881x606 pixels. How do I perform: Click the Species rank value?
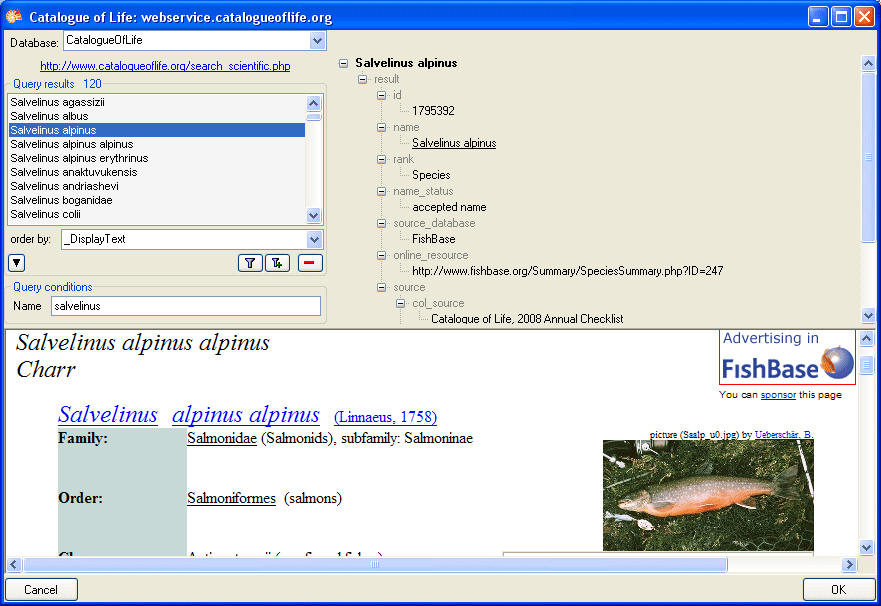(x=431, y=175)
